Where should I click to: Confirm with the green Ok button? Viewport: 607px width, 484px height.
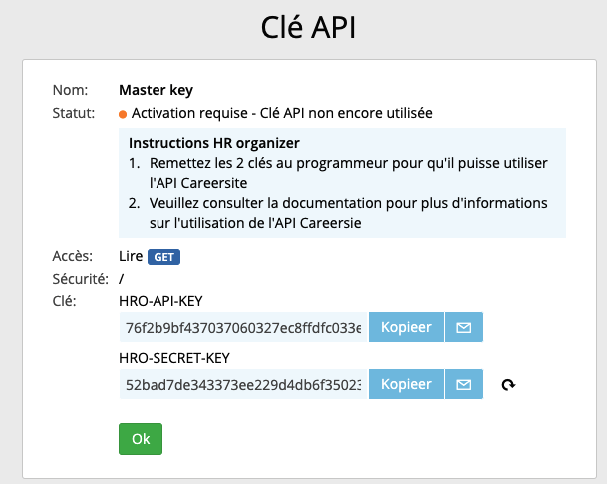(140, 439)
